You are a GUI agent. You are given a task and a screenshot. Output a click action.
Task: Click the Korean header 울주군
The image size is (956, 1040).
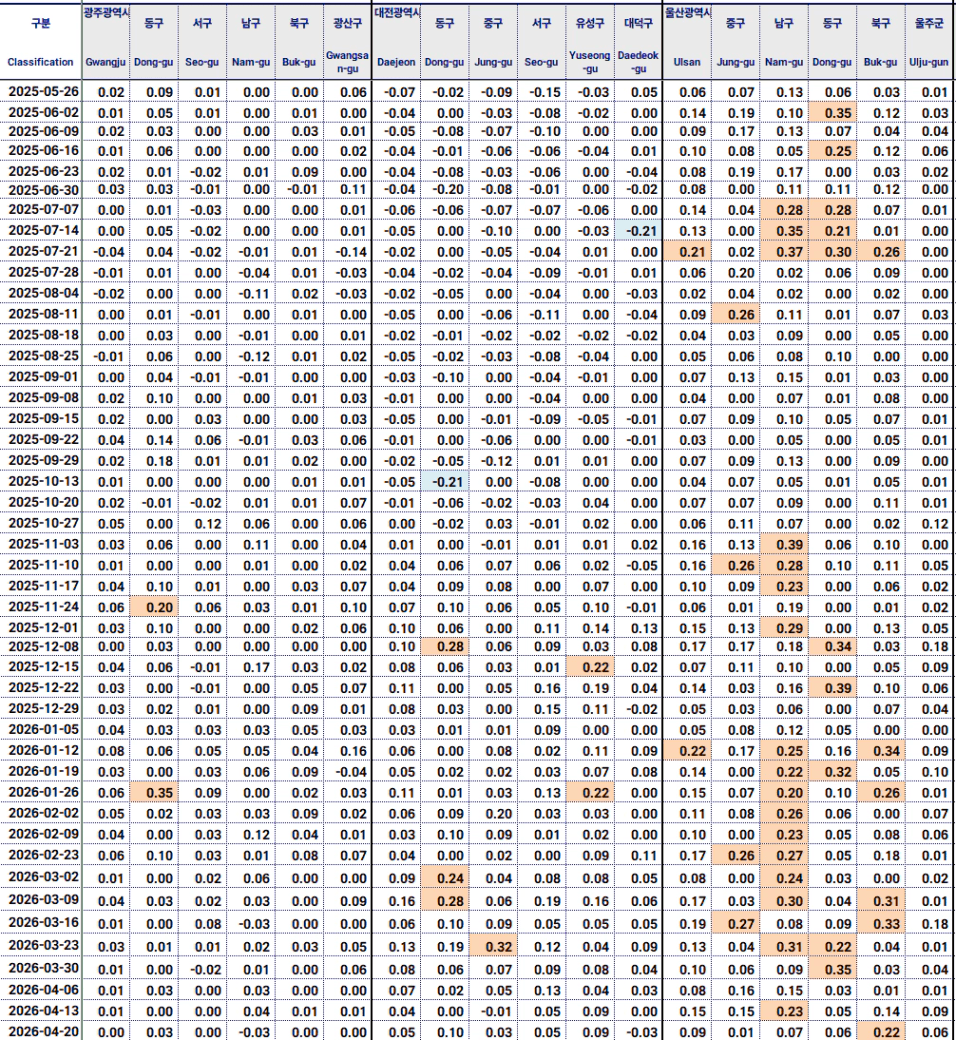928,23
